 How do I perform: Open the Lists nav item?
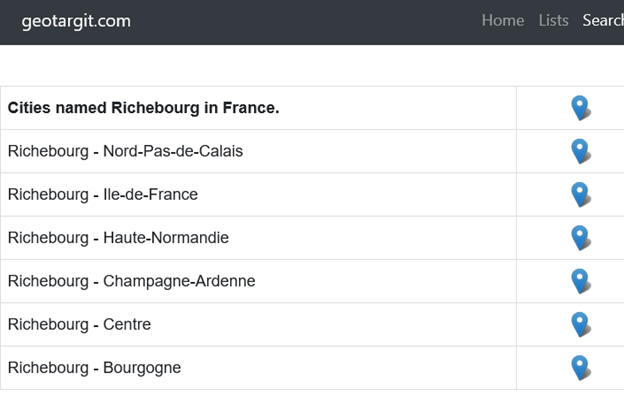pyautogui.click(x=553, y=20)
